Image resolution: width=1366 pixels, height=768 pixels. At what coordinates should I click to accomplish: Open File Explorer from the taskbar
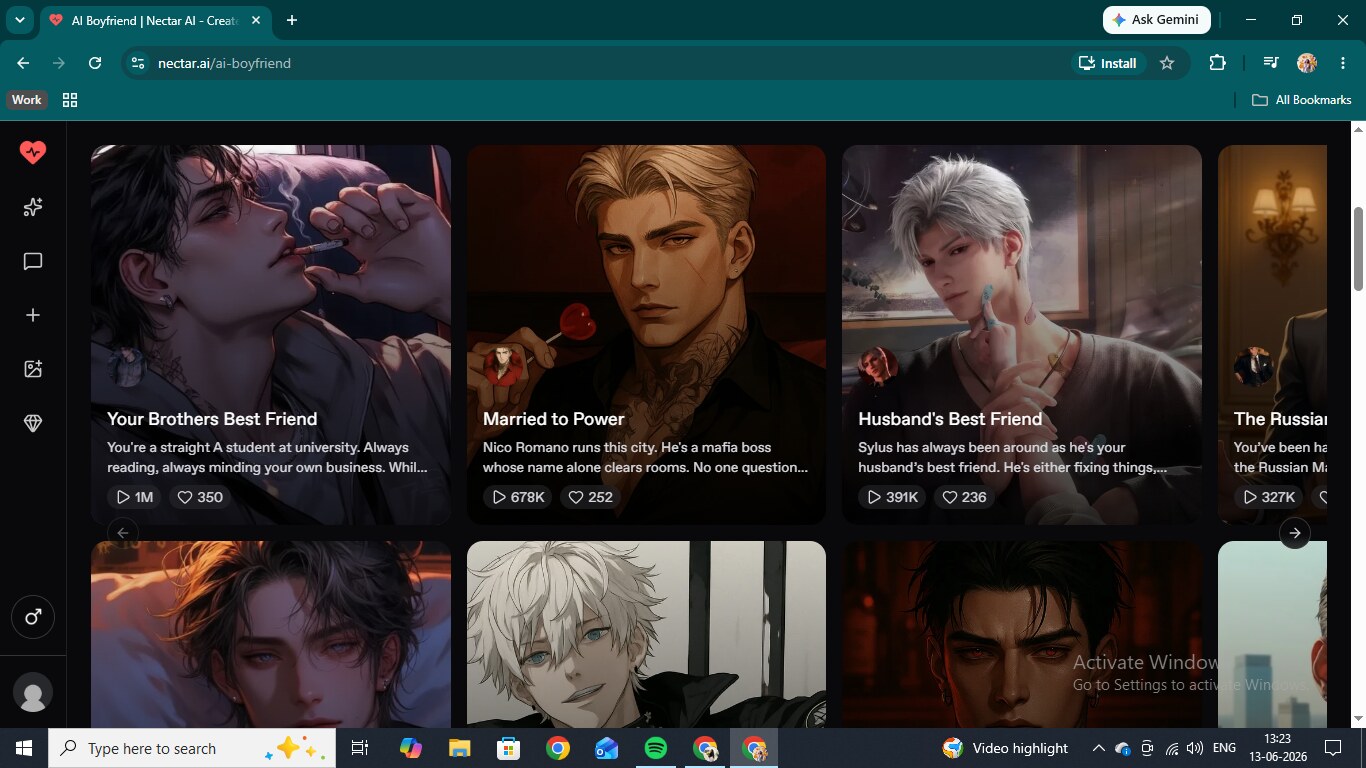[x=459, y=748]
